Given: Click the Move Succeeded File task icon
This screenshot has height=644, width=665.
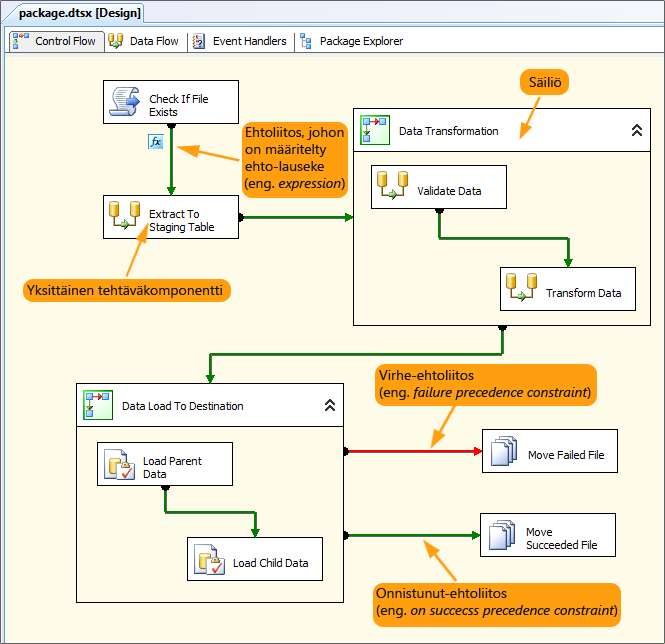Looking at the screenshot, I should click(502, 535).
